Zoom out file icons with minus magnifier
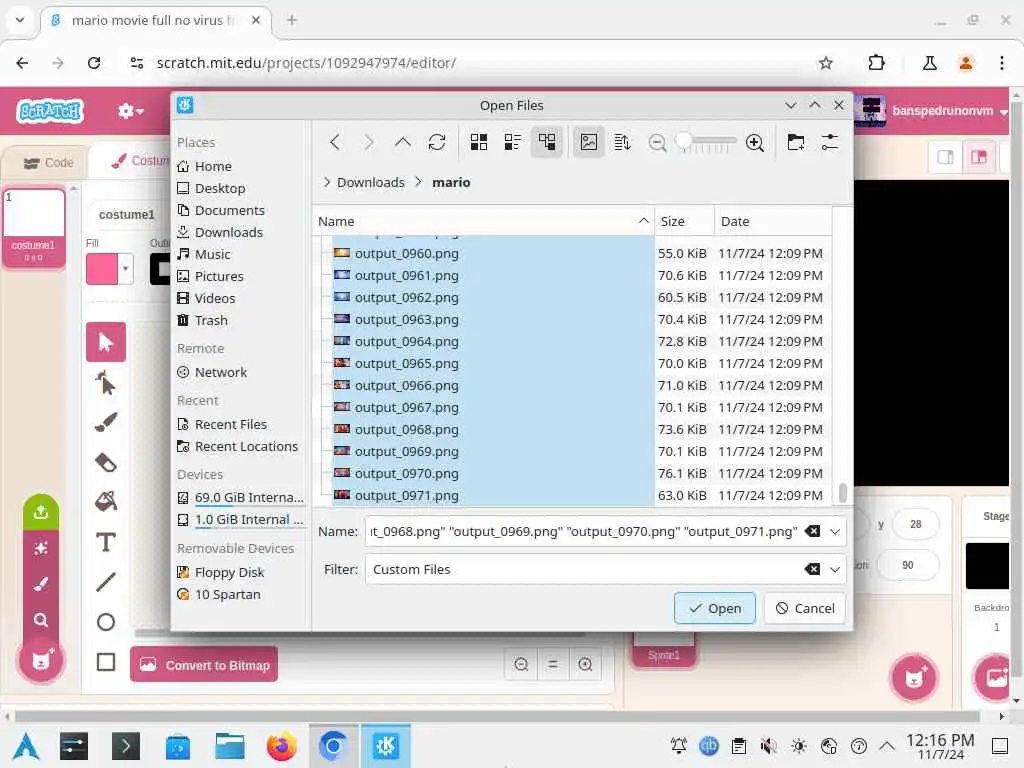The image size is (1024, 768). [658, 142]
